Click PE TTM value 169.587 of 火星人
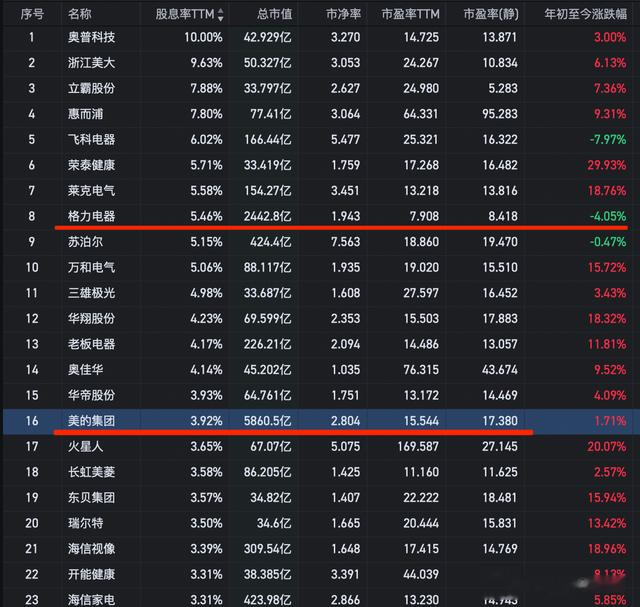This screenshot has height=607, width=640. click(x=418, y=447)
